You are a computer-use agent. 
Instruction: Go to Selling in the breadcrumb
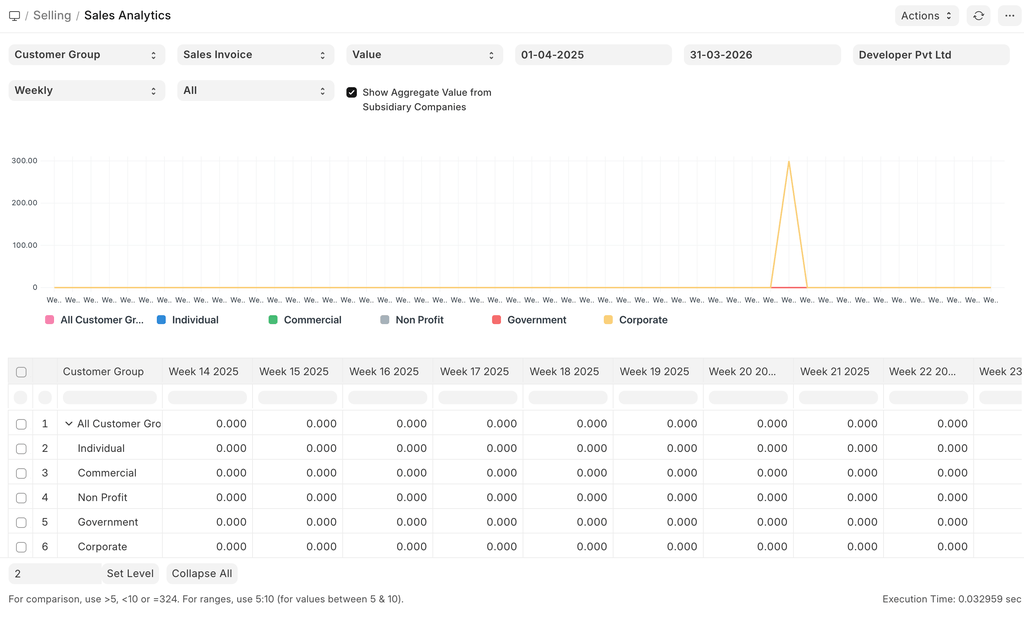[52, 16]
